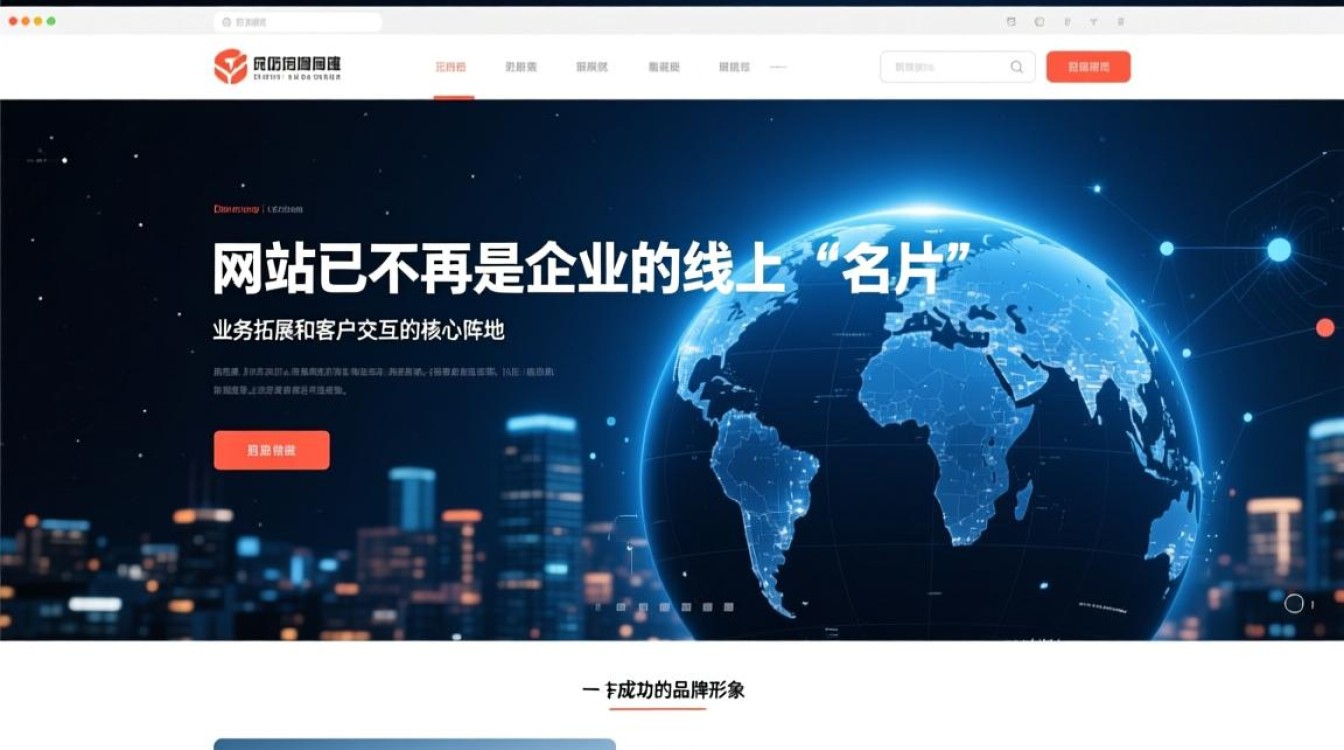Viewport: 1344px width, 750px height.
Task: Click the orange shield logo in the header
Action: (230, 67)
